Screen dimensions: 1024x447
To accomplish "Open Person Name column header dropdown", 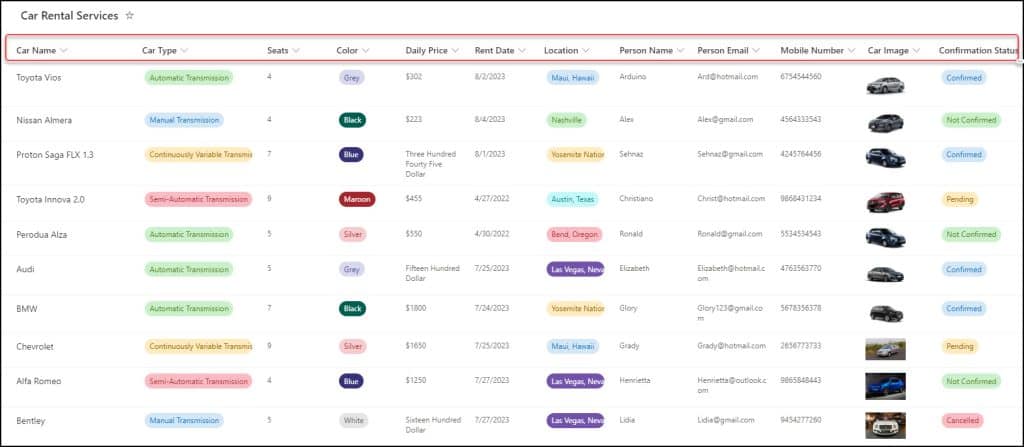I will [680, 50].
